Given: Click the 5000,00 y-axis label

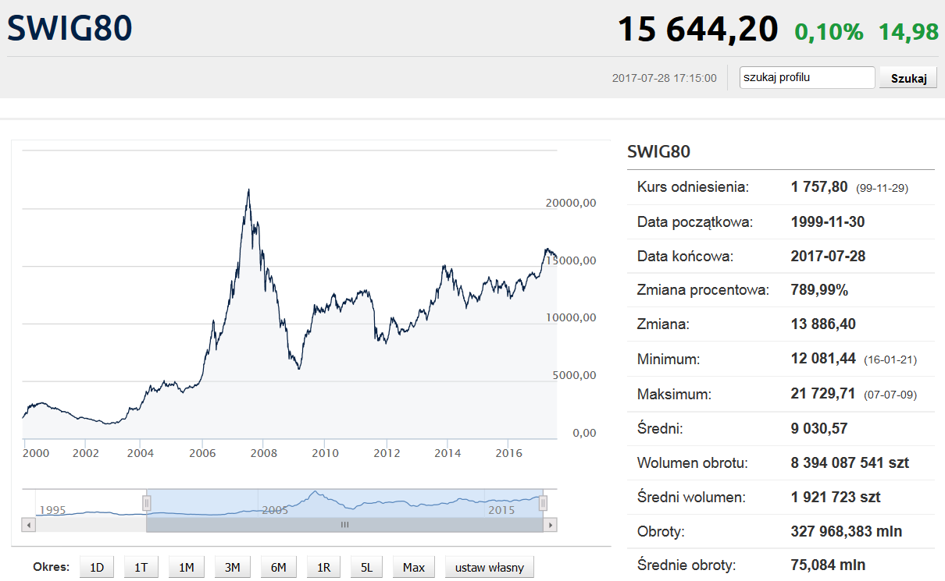Looking at the screenshot, I should coord(574,375).
